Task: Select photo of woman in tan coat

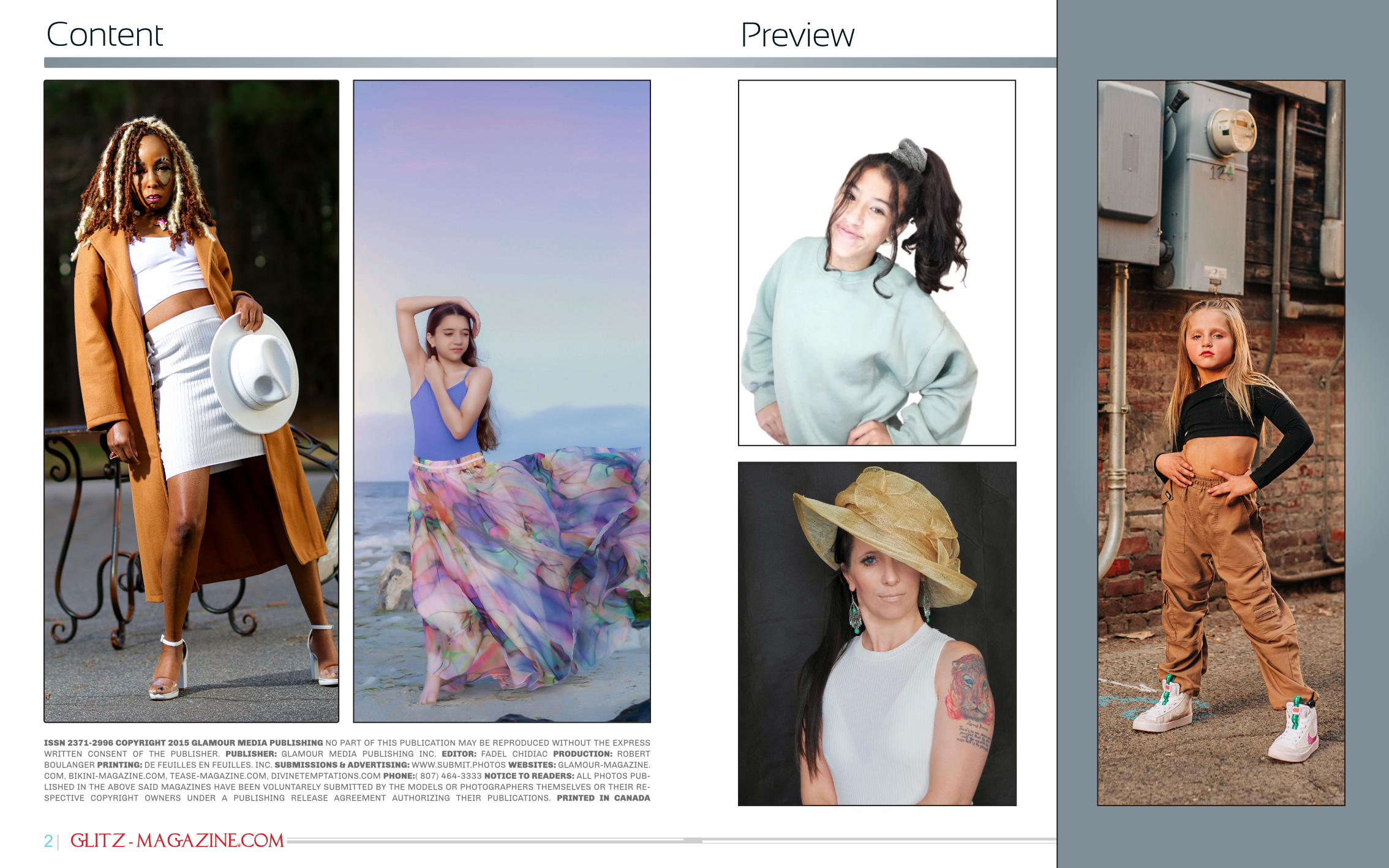Action: (x=191, y=401)
